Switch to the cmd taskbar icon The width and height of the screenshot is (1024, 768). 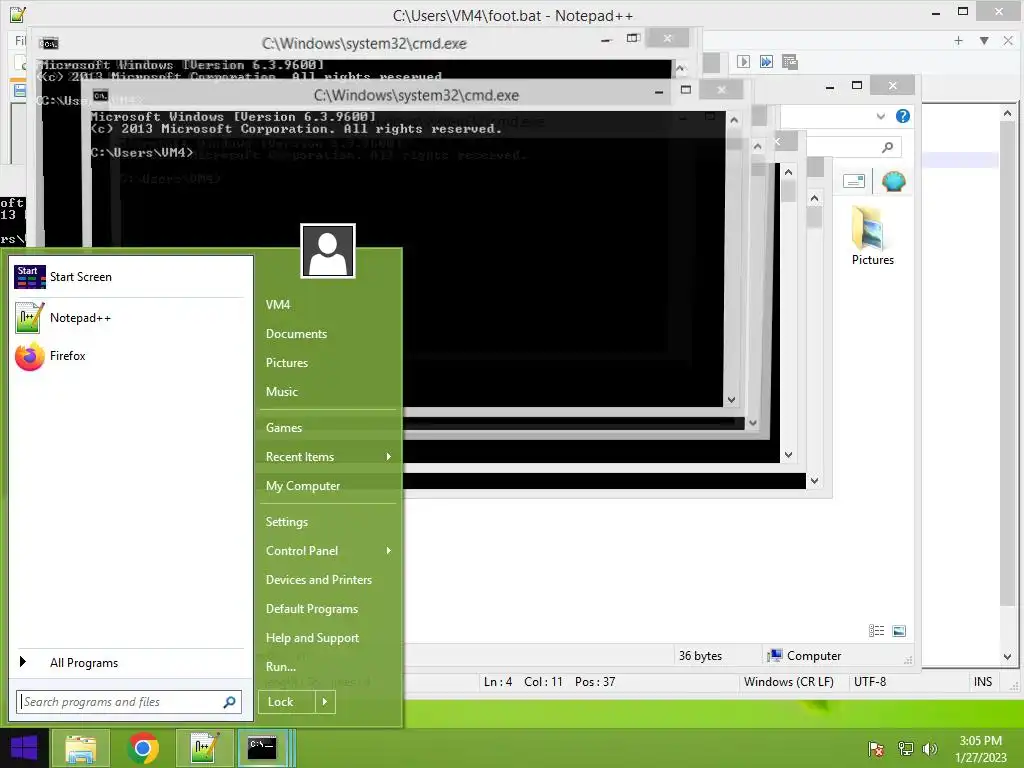[263, 748]
